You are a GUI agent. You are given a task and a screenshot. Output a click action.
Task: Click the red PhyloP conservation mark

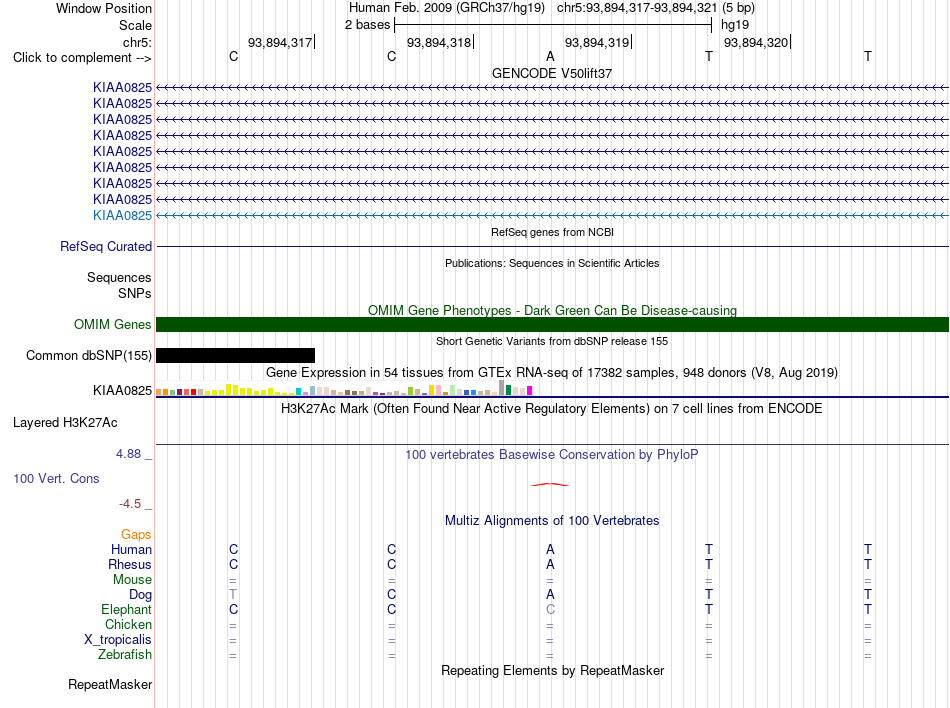click(550, 485)
